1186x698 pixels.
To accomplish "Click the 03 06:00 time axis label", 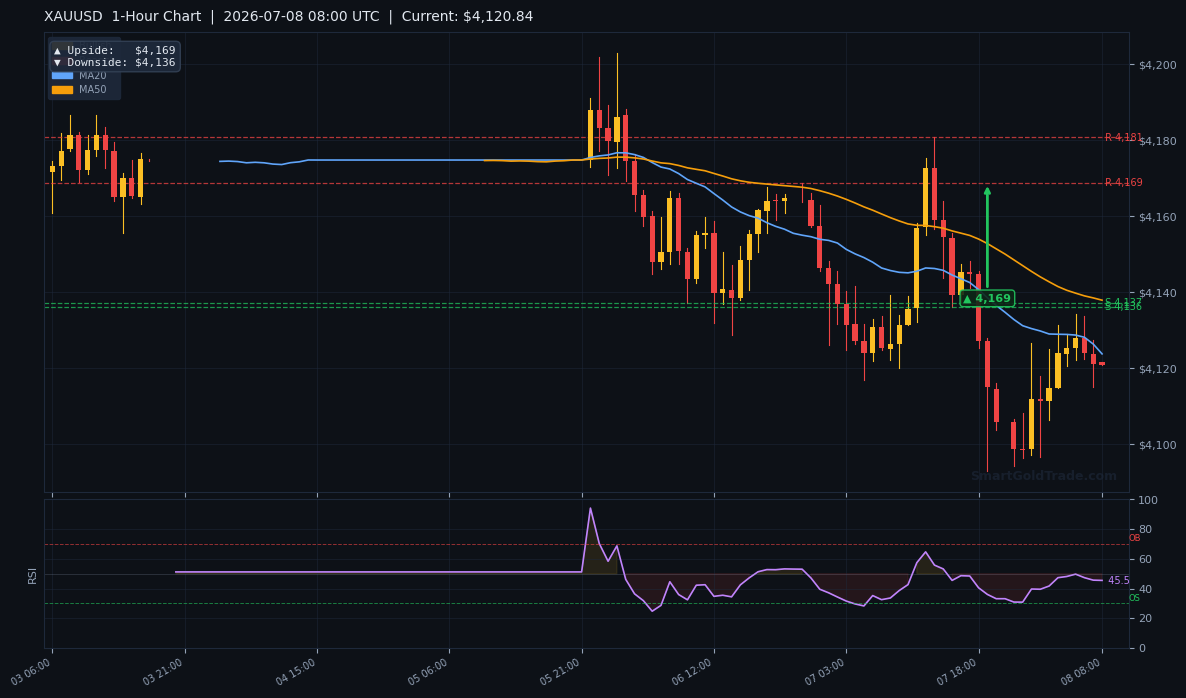I will tap(32, 672).
